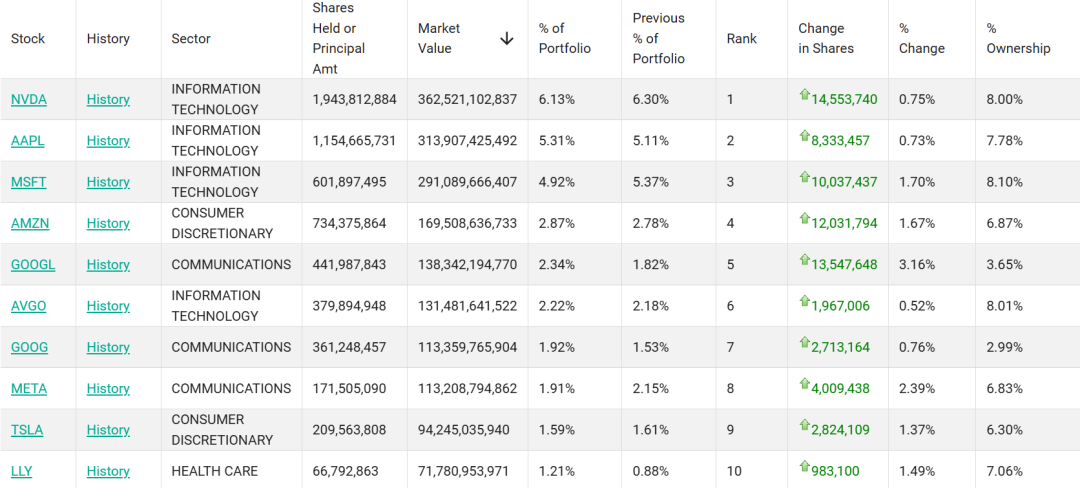The image size is (1080, 488).
Task: Click green up arrow in NVDA row
Action: pyautogui.click(x=804, y=95)
